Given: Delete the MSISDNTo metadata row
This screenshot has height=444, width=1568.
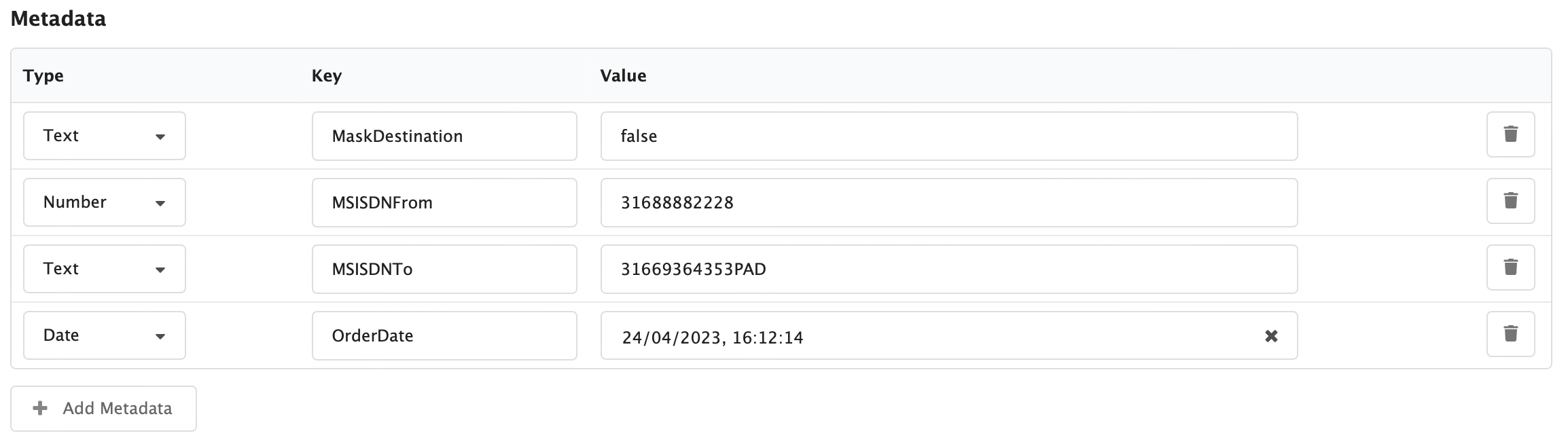Looking at the screenshot, I should [1511, 268].
